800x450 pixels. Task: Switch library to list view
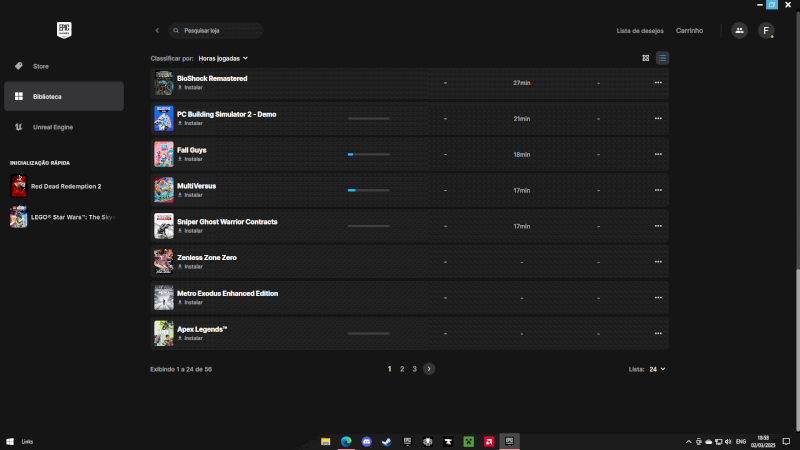(x=662, y=58)
